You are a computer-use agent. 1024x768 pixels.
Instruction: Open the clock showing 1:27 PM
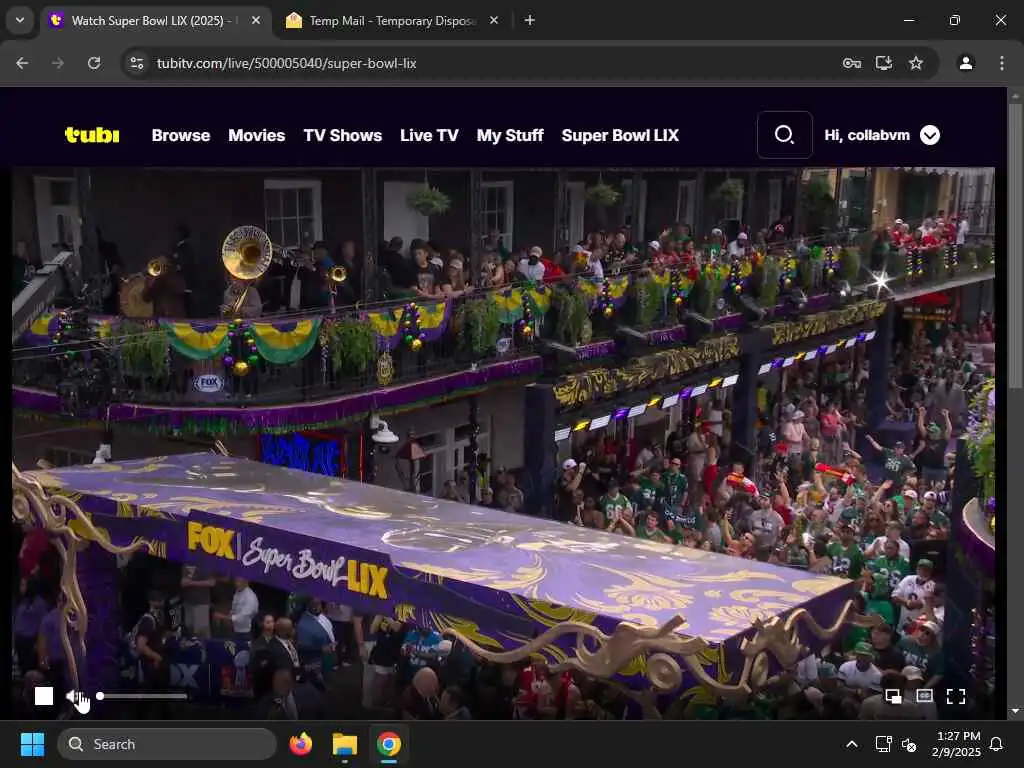click(957, 744)
